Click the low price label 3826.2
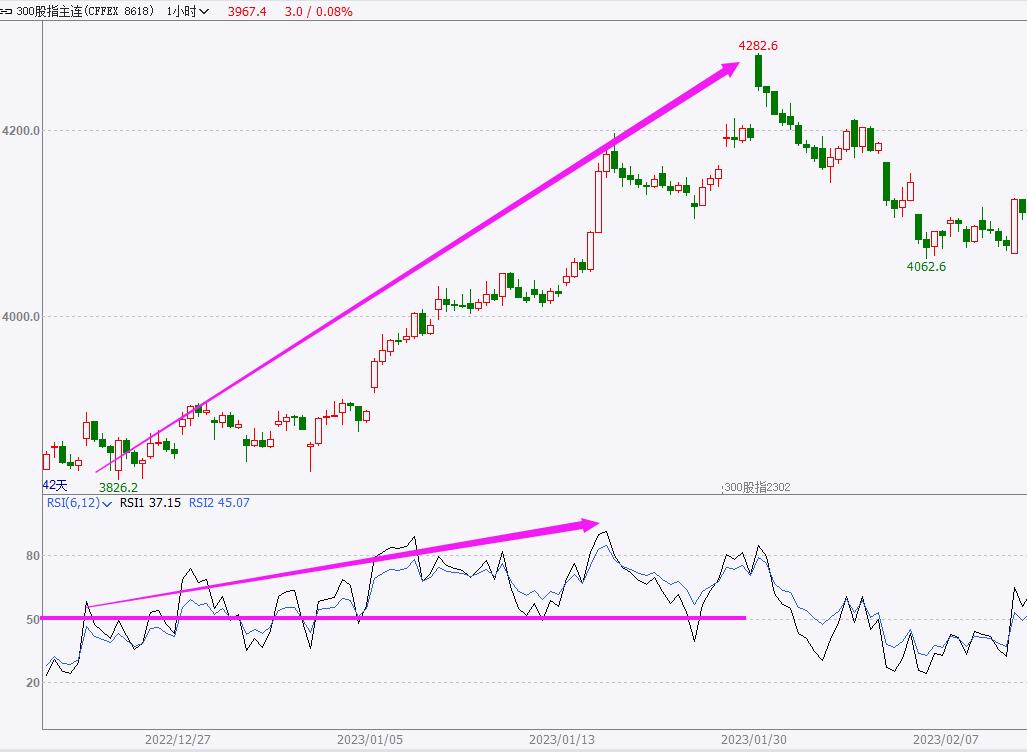 (119, 487)
